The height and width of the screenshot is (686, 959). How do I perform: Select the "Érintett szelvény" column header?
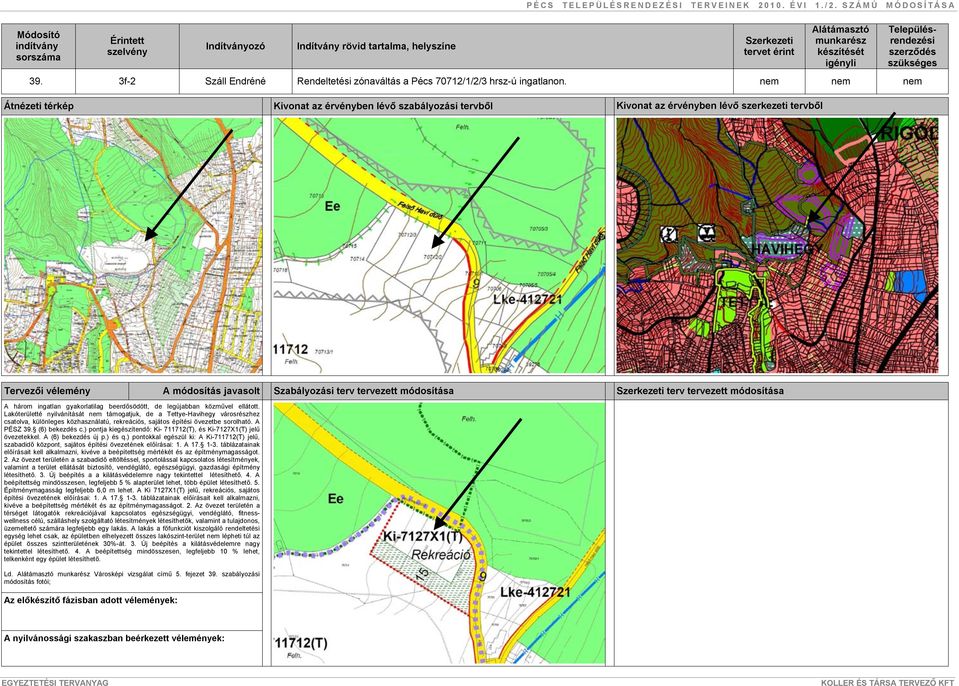pos(127,46)
